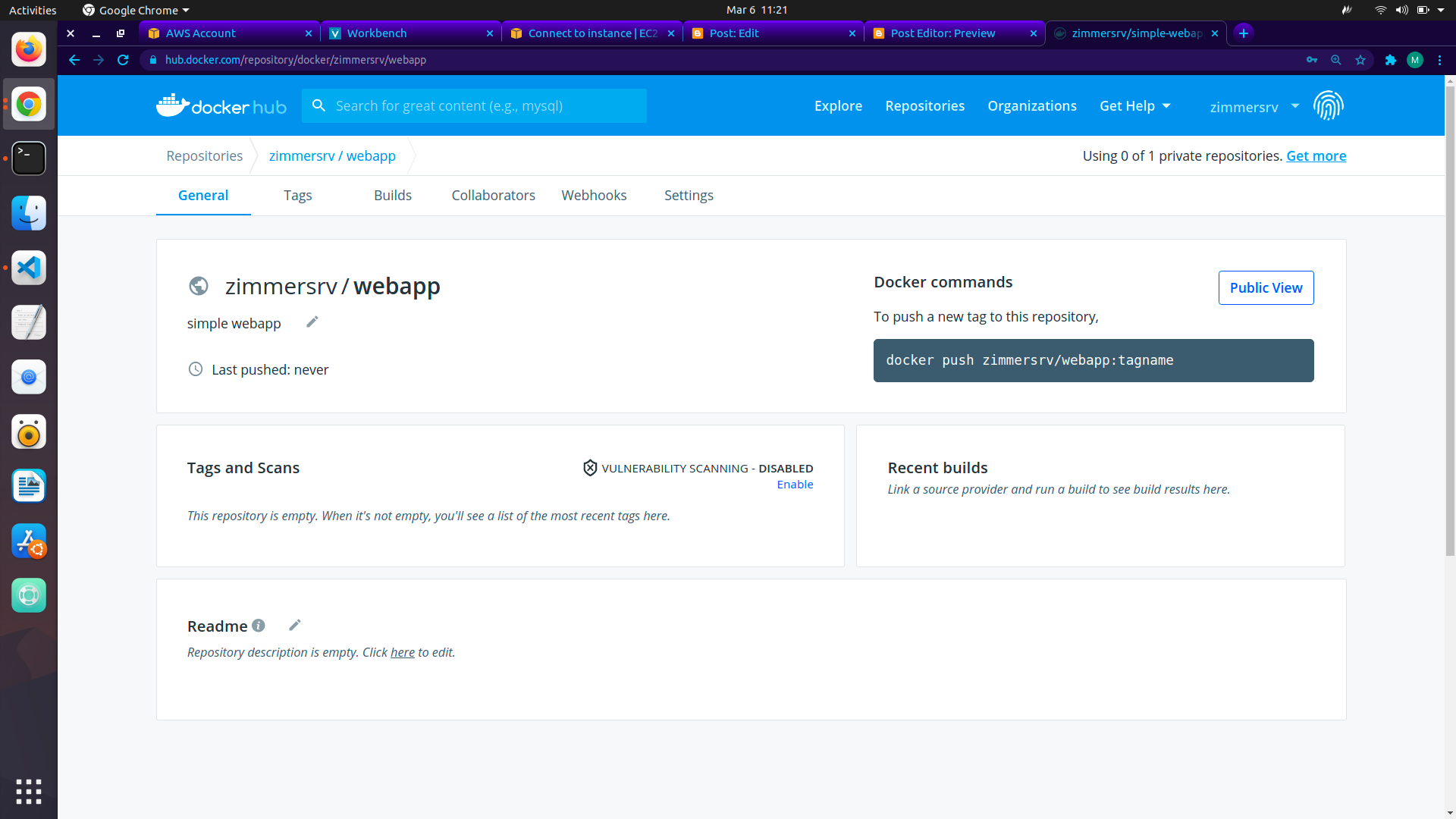Switch to Workbench browser tab
This screenshot has width=1456, height=819.
coord(409,33)
